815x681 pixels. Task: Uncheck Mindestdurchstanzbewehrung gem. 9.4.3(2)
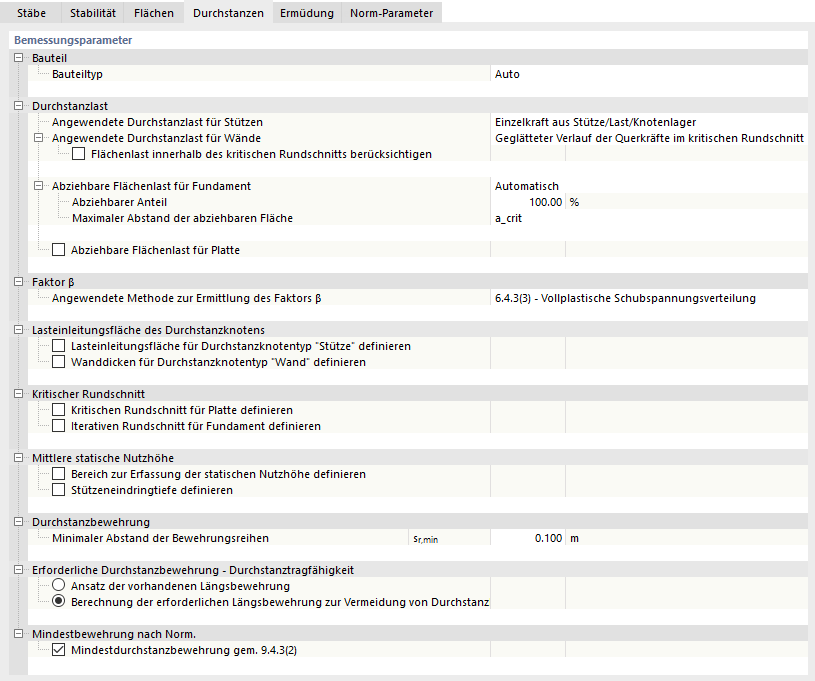click(59, 650)
